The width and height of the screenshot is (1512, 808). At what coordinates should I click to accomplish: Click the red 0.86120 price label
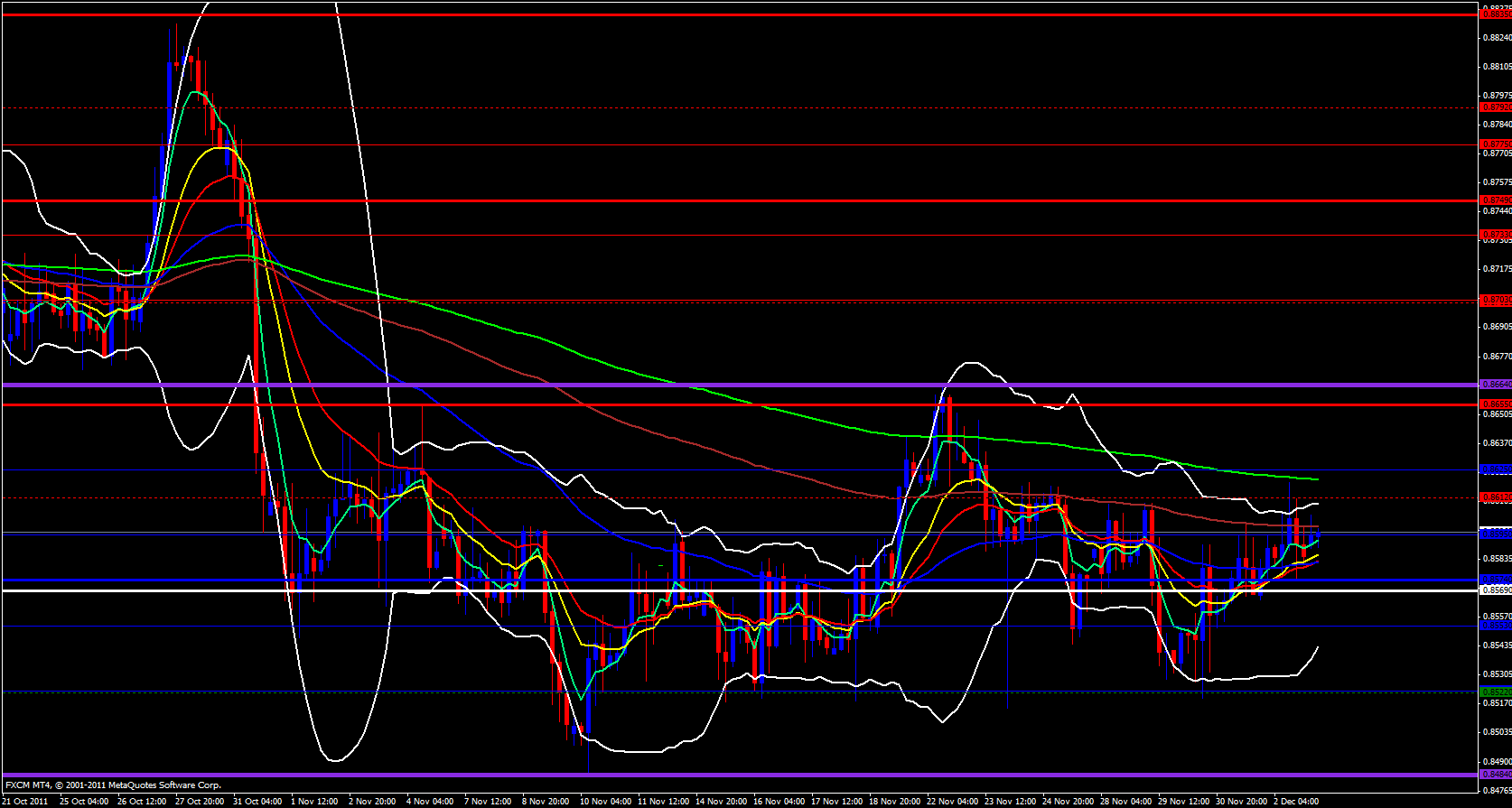click(x=1495, y=497)
